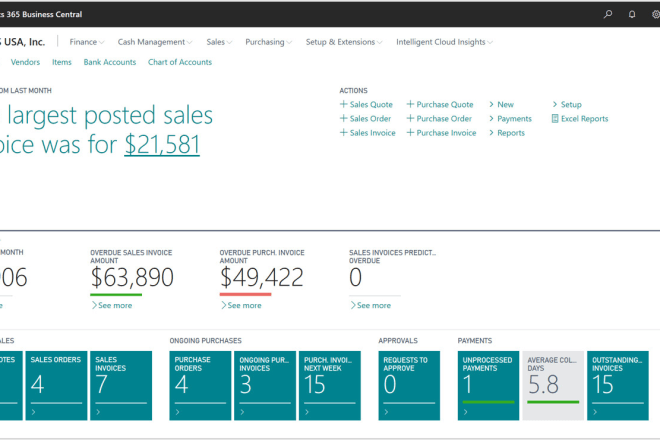
Task: Click the plus icon beside Purchase Invoice
Action: (x=410, y=133)
